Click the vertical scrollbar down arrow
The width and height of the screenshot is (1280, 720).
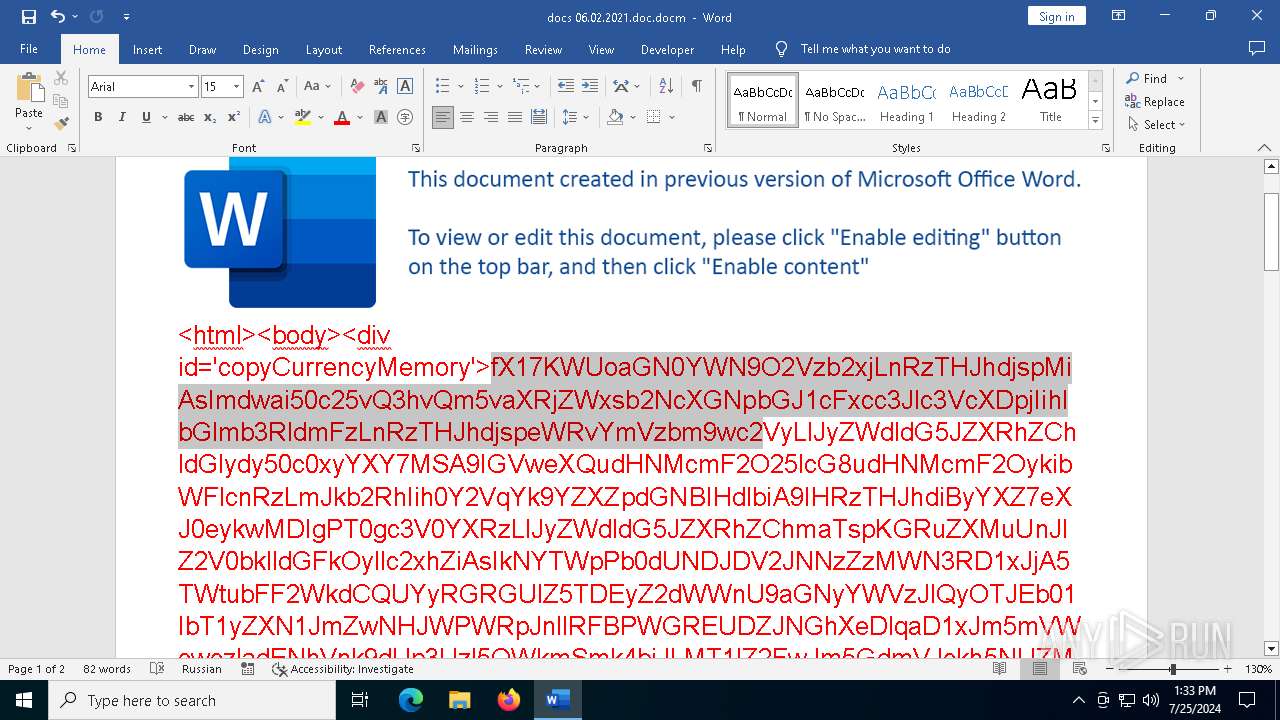tap(1271, 648)
